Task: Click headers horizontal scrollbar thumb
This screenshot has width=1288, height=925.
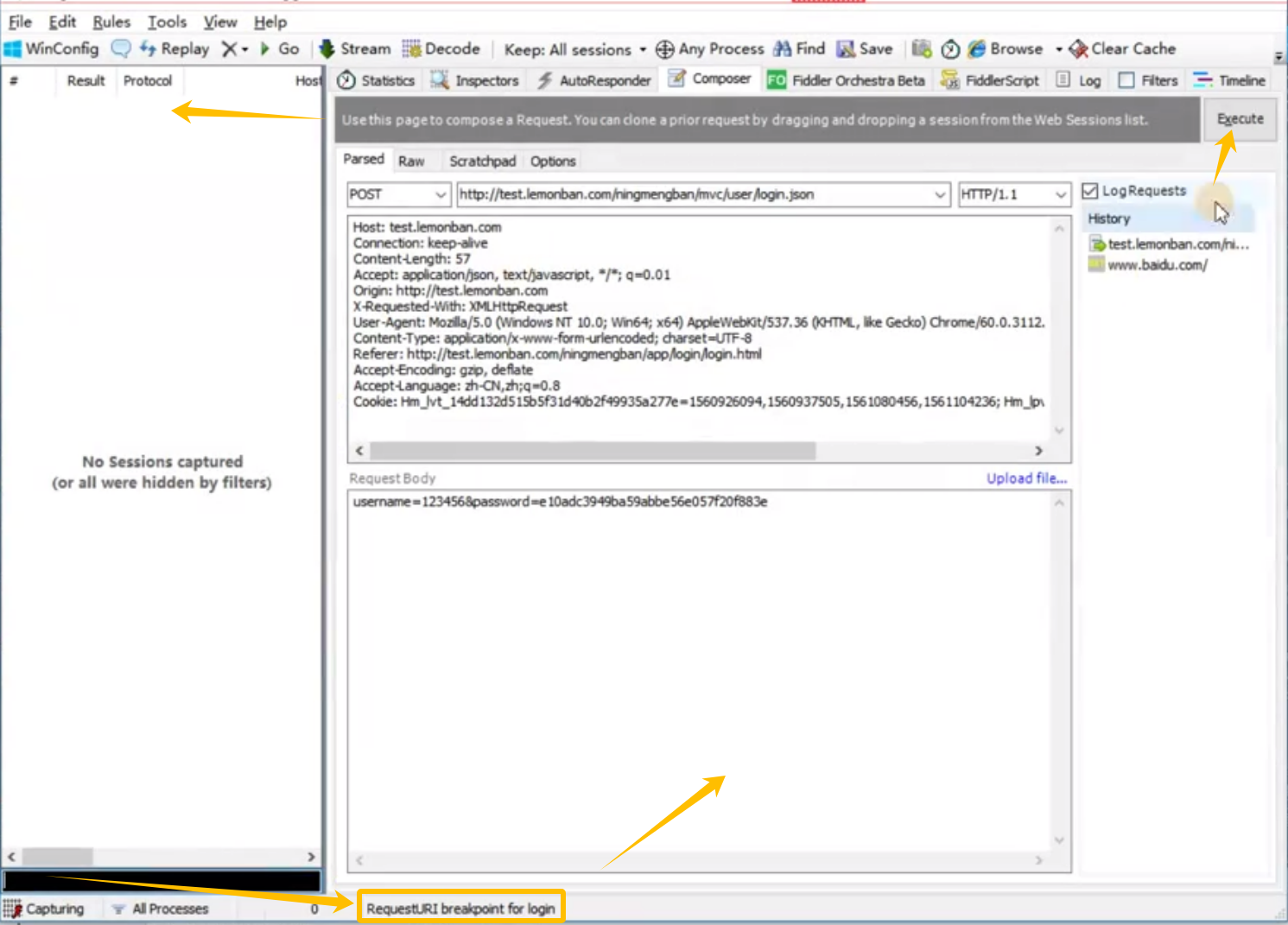Action: [593, 451]
